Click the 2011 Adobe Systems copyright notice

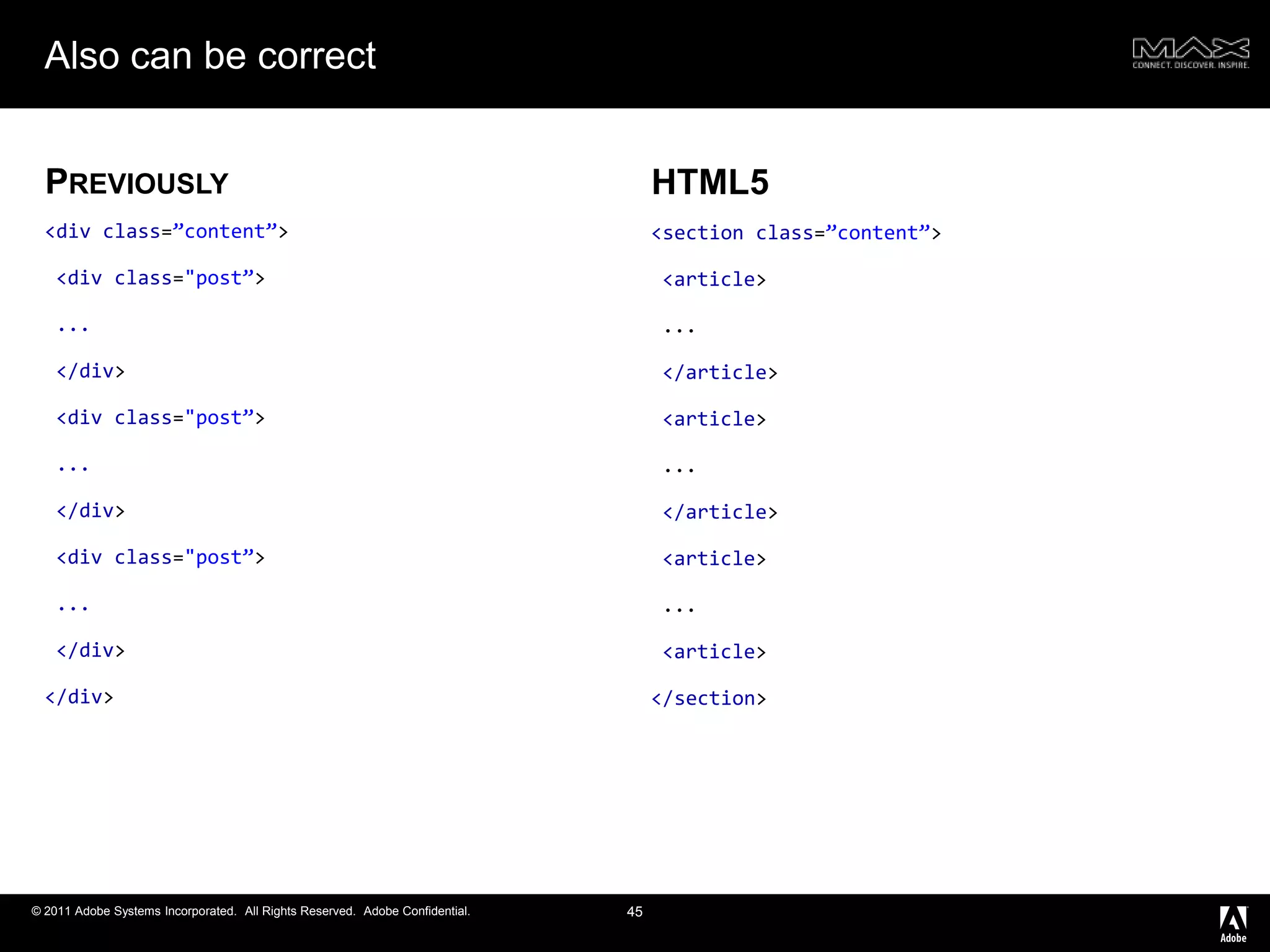coord(133,911)
